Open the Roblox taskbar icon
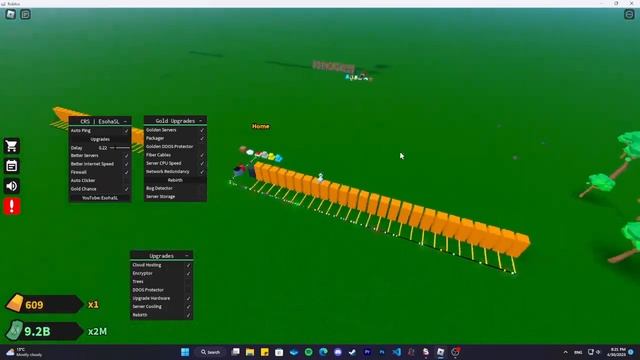The width and height of the screenshot is (640, 360). 440,352
